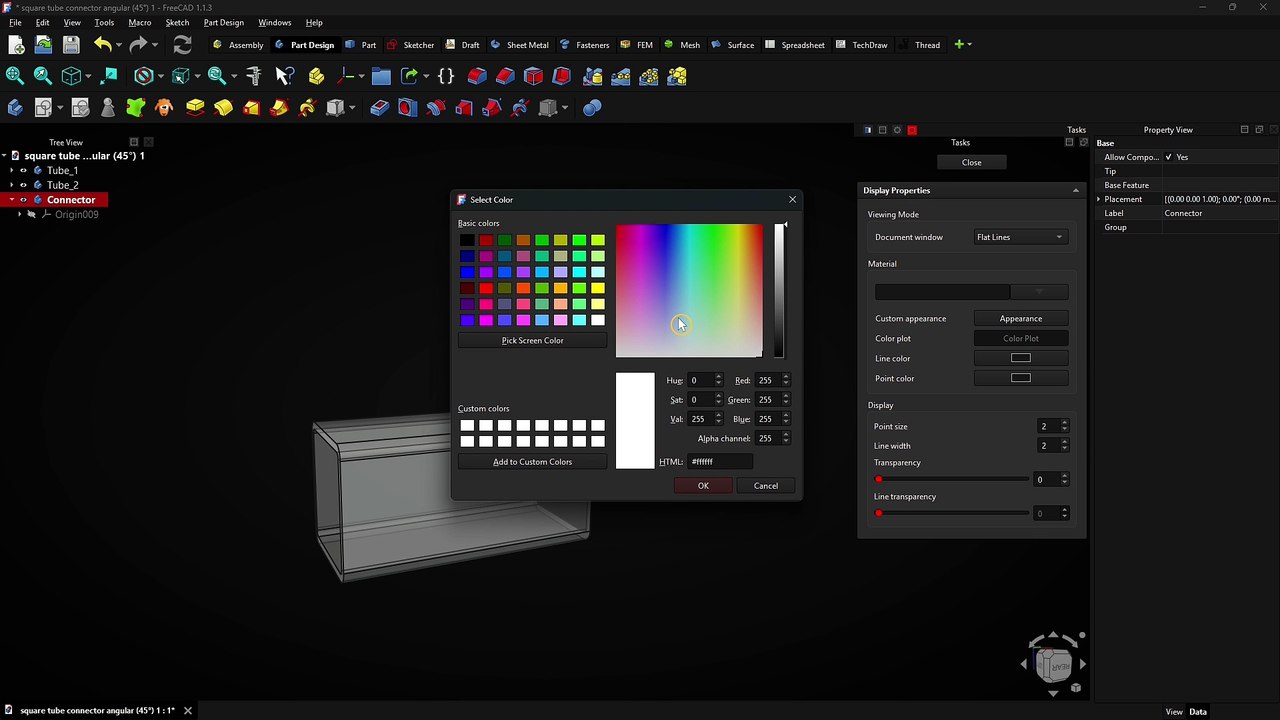The image size is (1280, 720).
Task: Click the Pad tool icon in the toolbar
Action: [x=195, y=108]
